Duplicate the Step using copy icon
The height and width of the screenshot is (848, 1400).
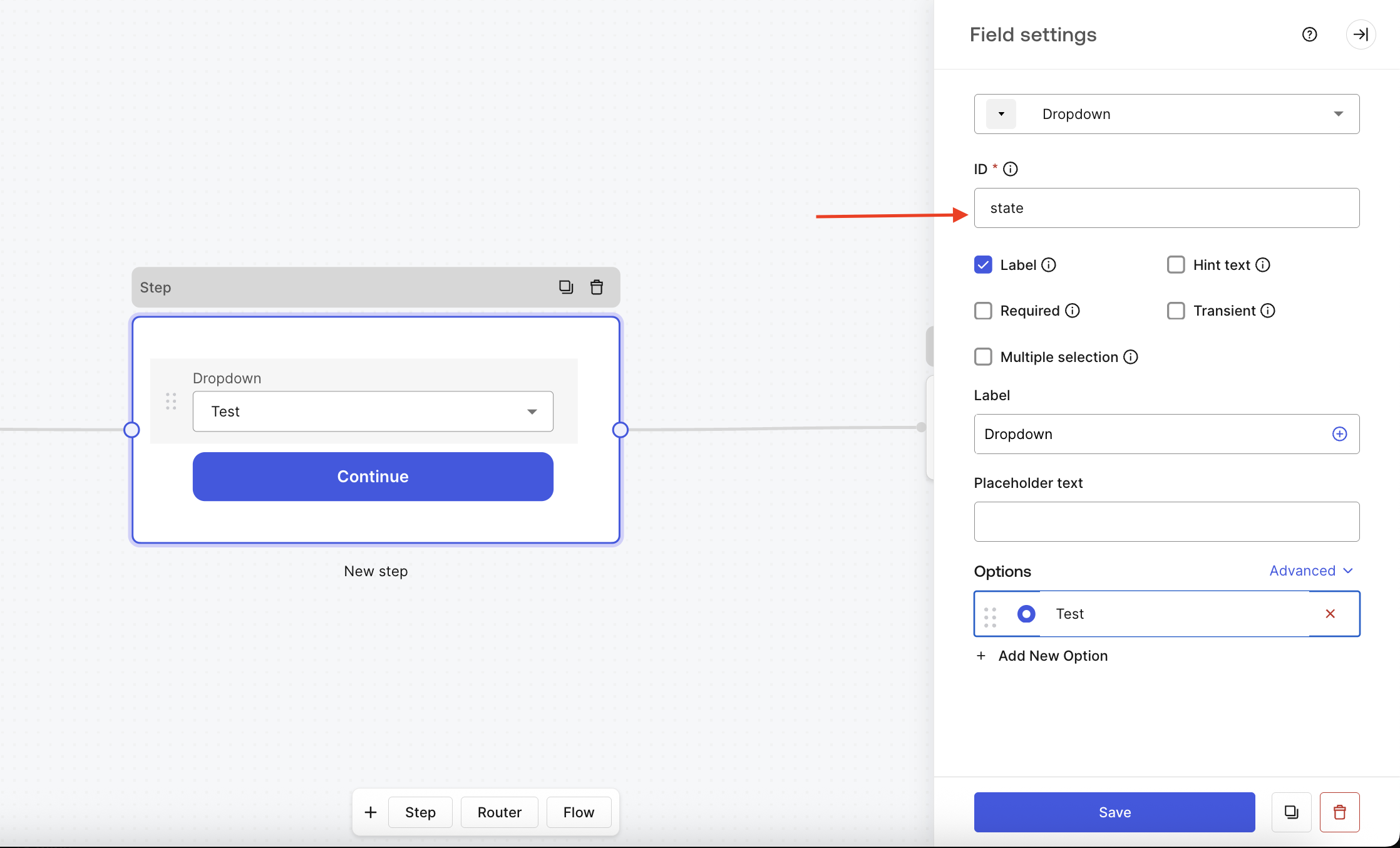tap(566, 287)
